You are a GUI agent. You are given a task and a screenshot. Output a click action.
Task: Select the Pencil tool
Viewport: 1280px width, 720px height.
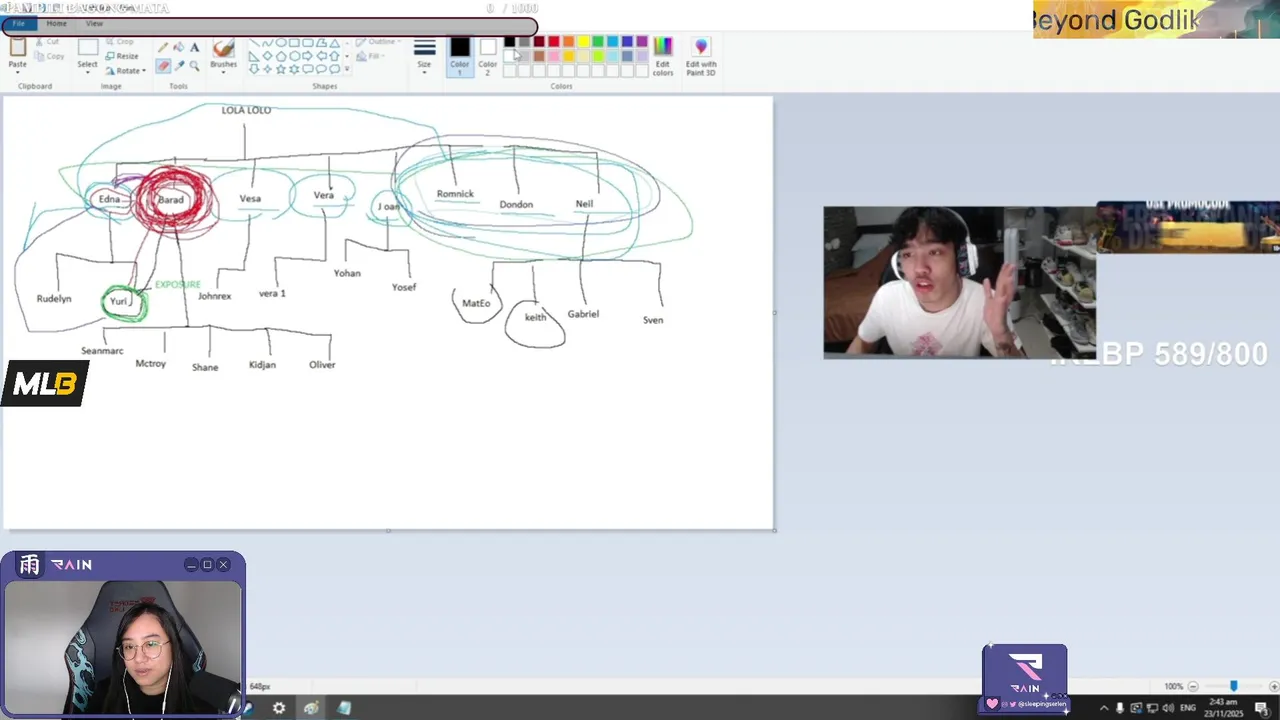point(163,48)
